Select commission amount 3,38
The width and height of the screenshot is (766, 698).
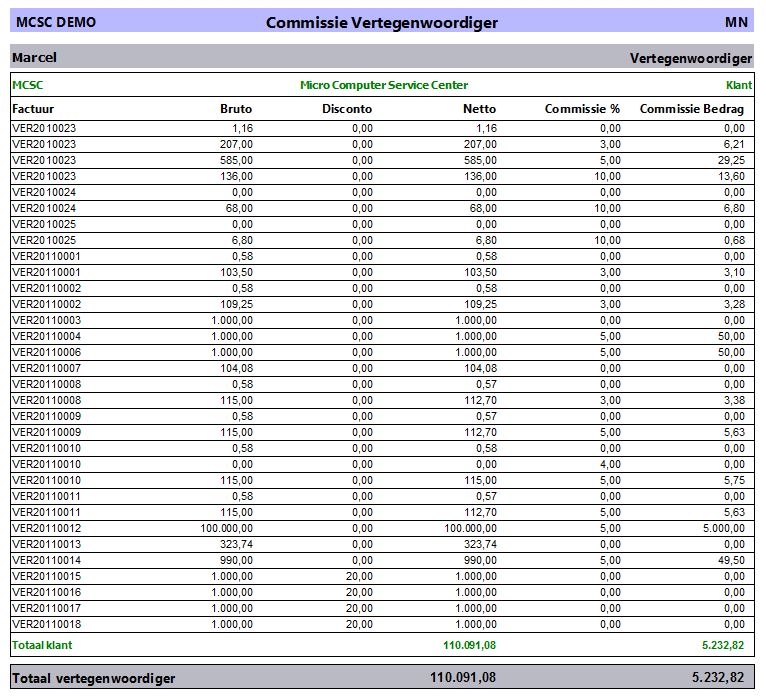[734, 400]
